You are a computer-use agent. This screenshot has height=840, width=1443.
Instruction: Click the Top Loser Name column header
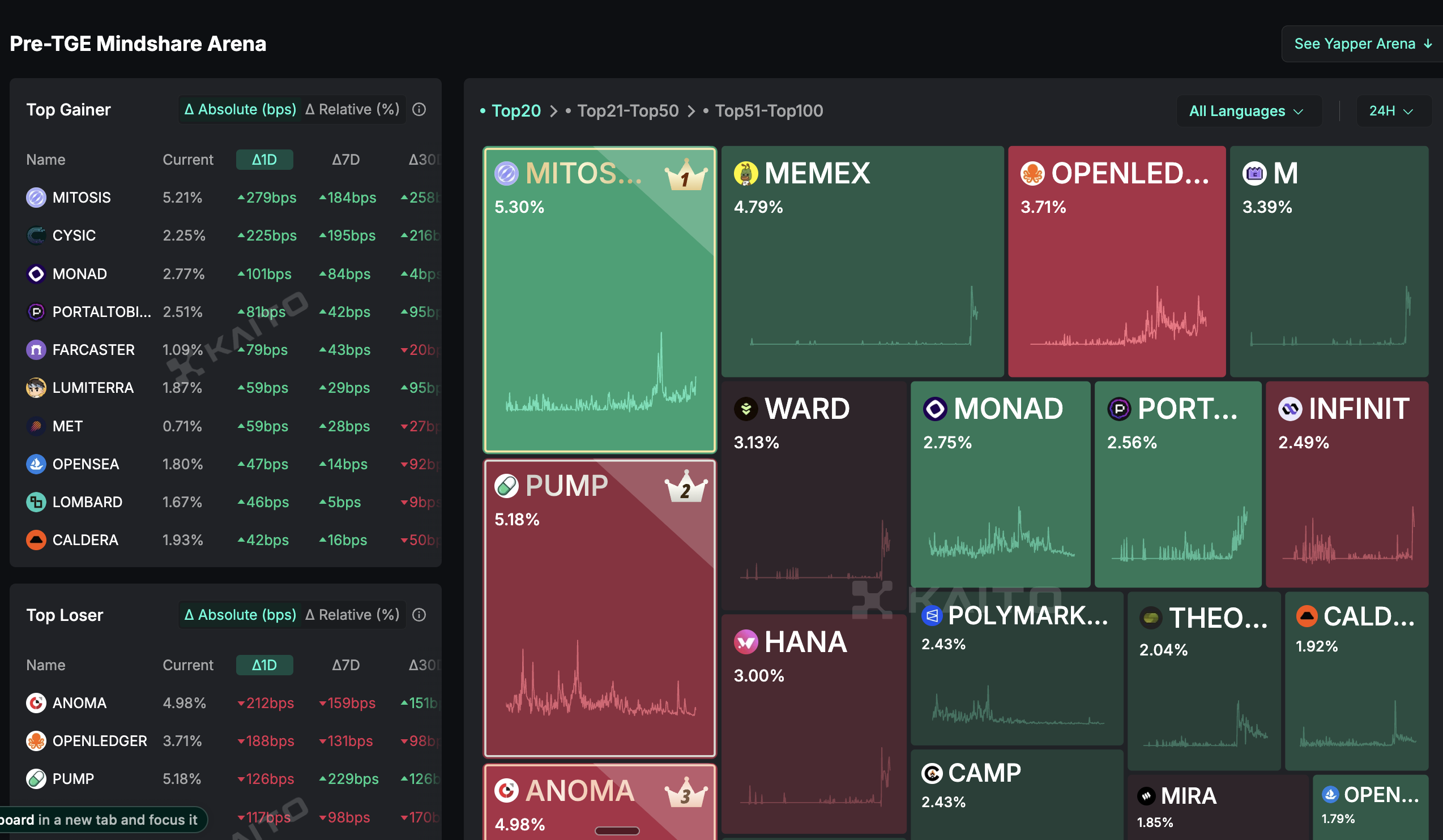46,665
